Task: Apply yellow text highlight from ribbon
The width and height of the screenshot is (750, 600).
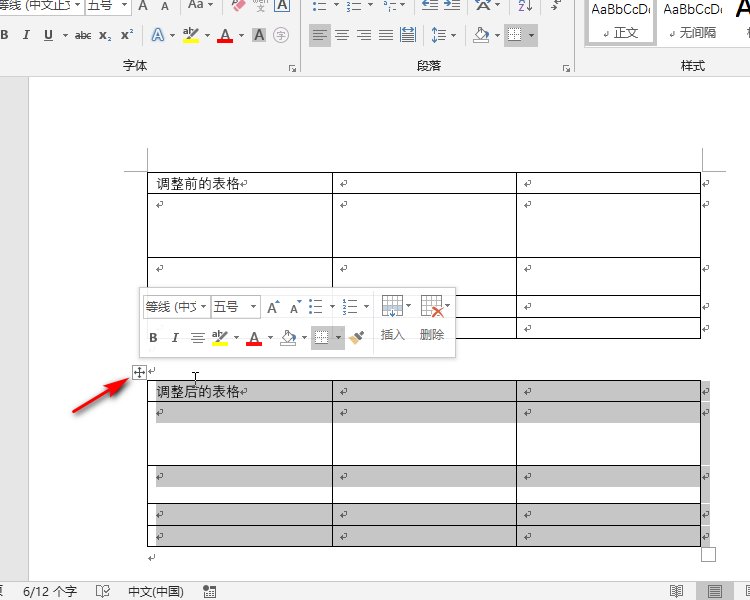Action: pos(191,35)
